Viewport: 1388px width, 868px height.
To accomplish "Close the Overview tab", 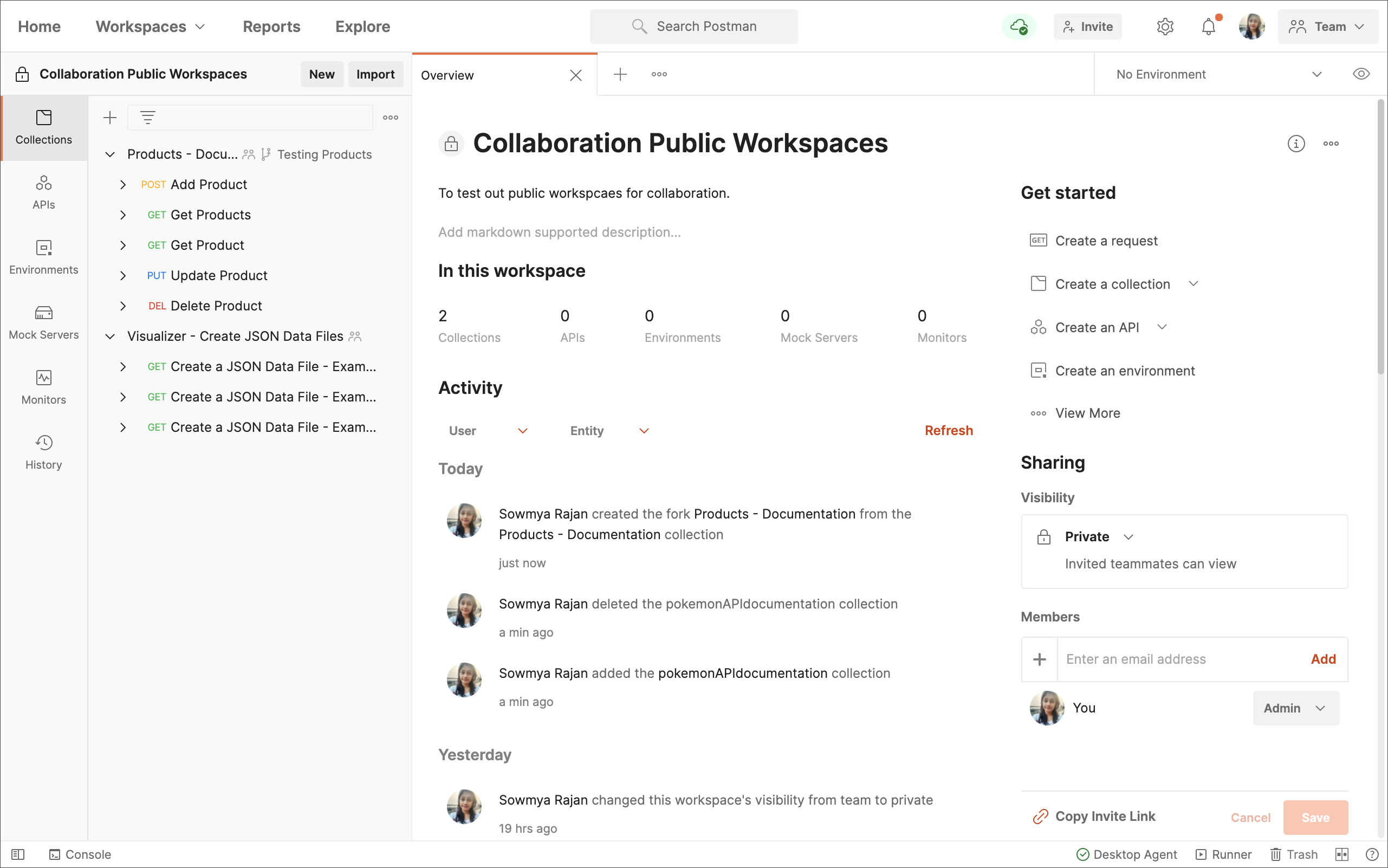I will (576, 75).
